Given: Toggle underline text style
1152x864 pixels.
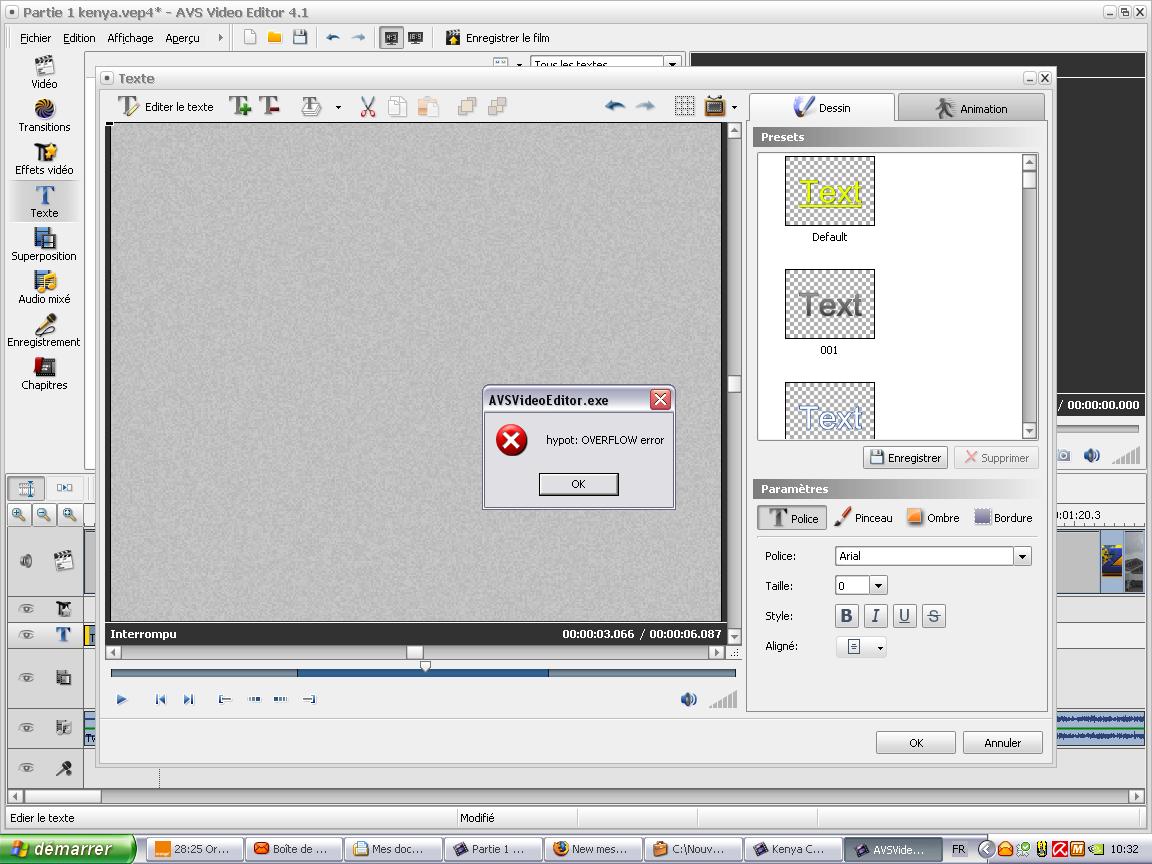Looking at the screenshot, I should pos(904,616).
